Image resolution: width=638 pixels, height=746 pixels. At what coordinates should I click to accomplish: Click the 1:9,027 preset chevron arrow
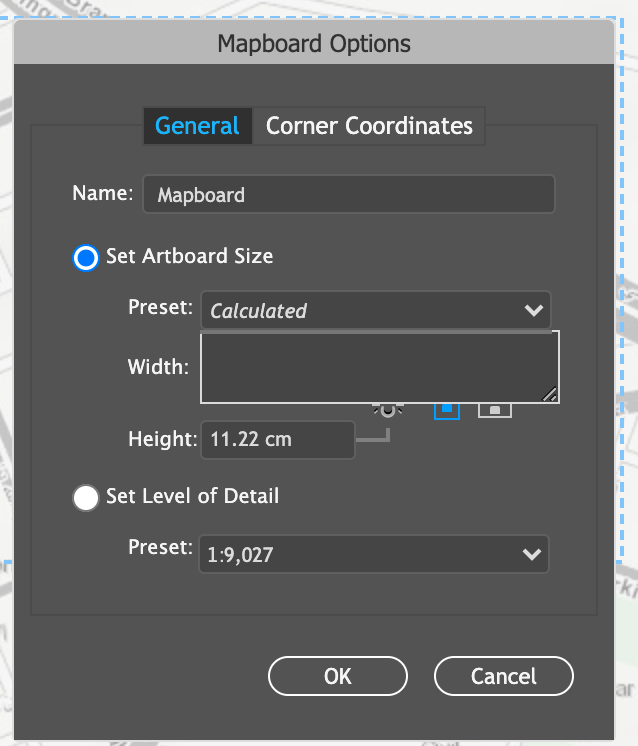pos(533,554)
